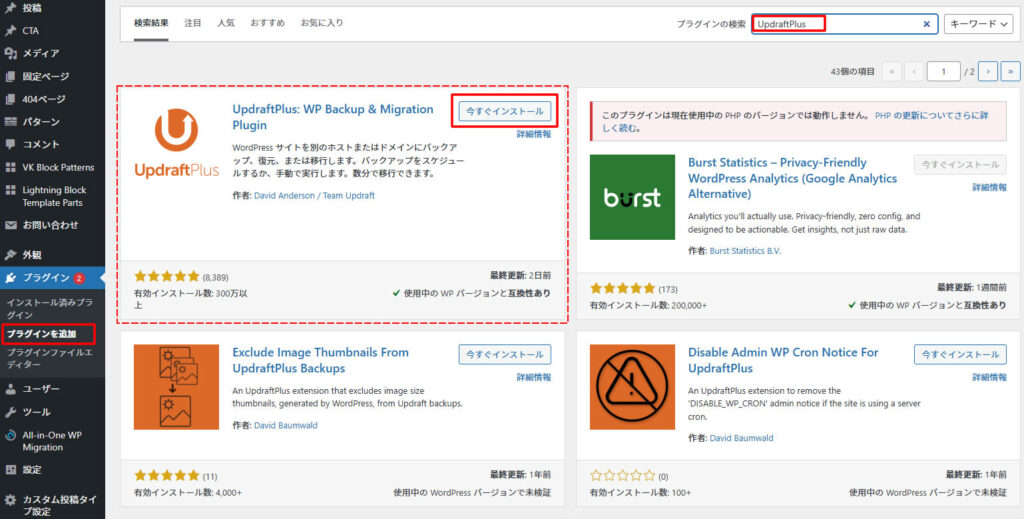Clear the plugin search with X icon

926,24
